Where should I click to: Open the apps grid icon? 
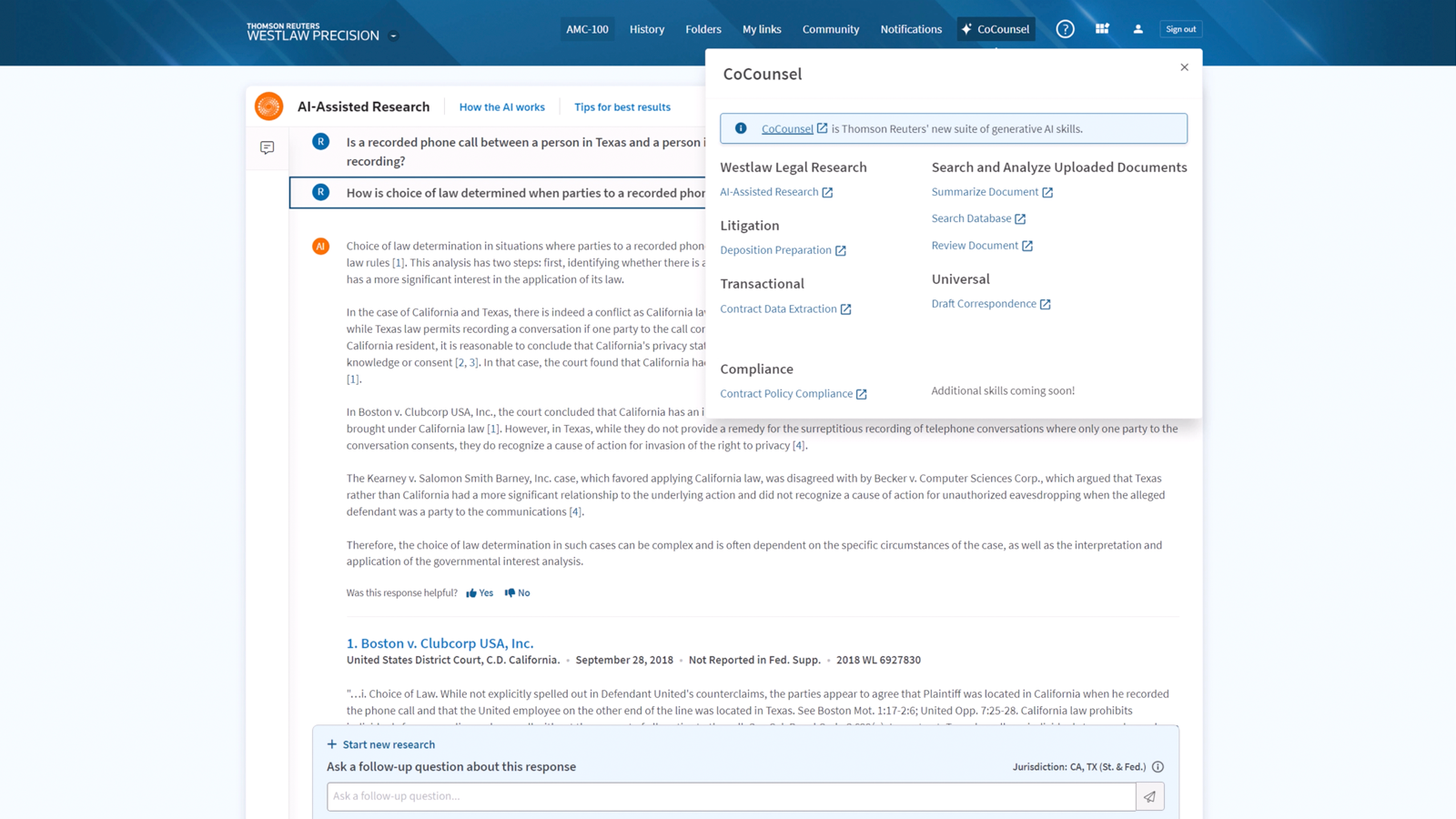click(1102, 29)
